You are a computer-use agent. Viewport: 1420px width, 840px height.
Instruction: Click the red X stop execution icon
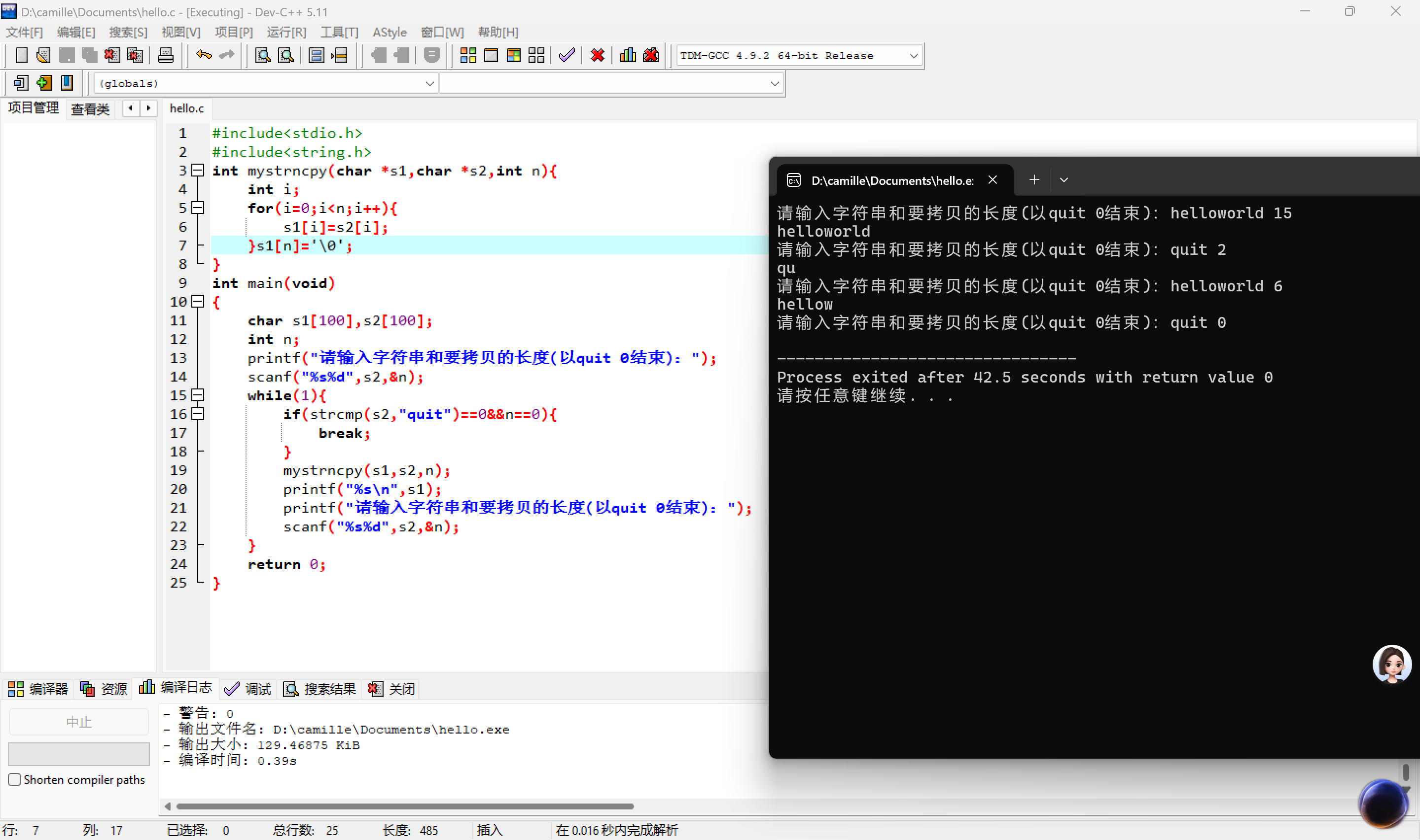(x=597, y=56)
